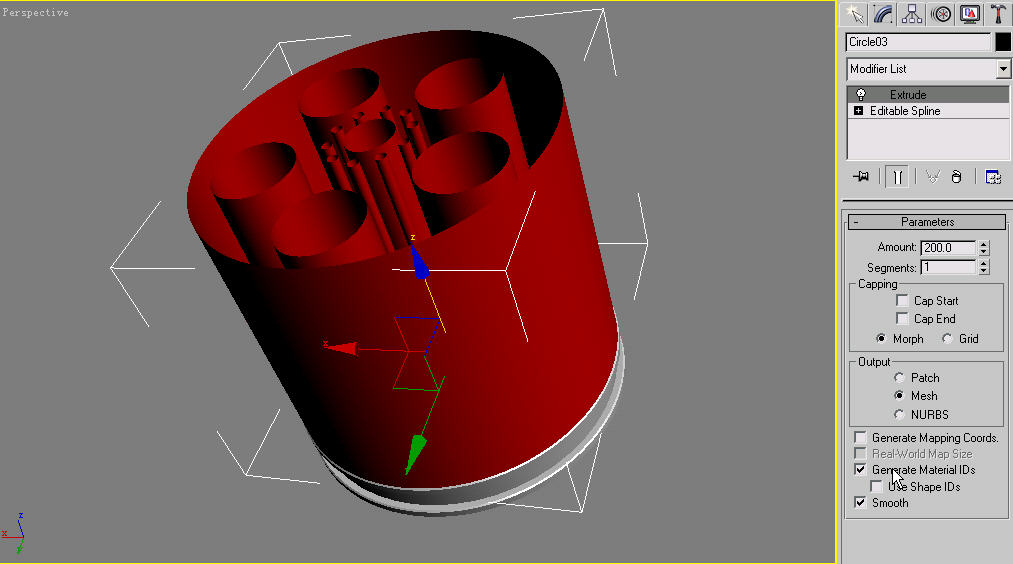1013x564 pixels.
Task: Select the Grid capping radio button
Action: coord(947,339)
